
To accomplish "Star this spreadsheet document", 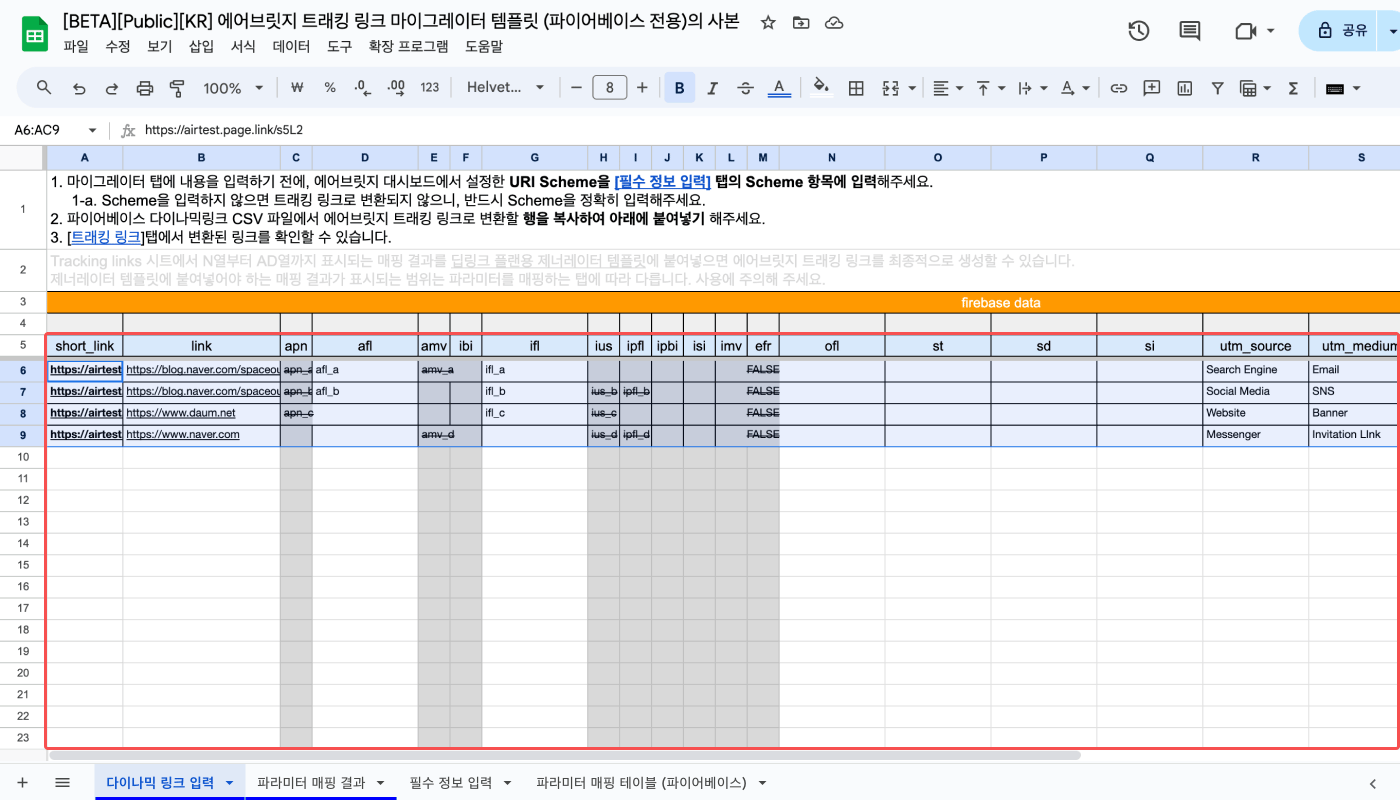I will tap(768, 22).
